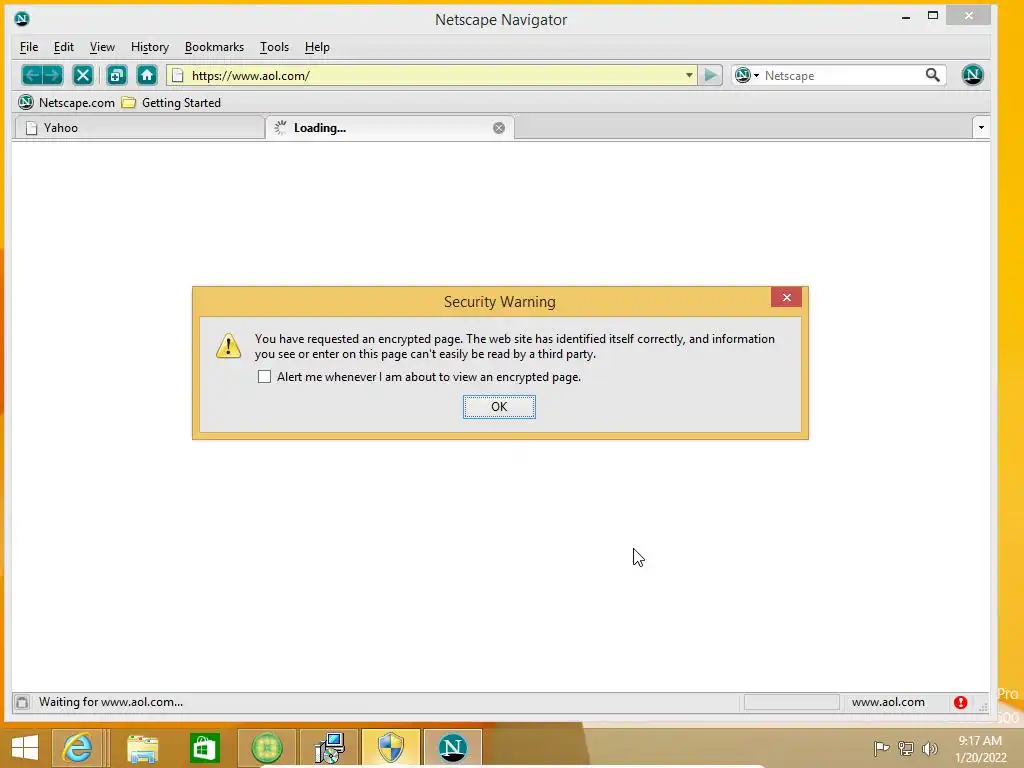Click the red security alert status icon

coord(960,702)
